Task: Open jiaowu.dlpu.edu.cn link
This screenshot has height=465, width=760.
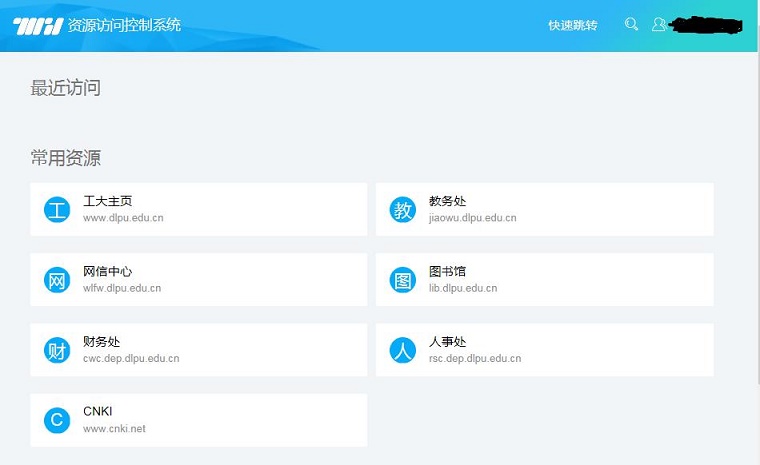Action: (472, 218)
